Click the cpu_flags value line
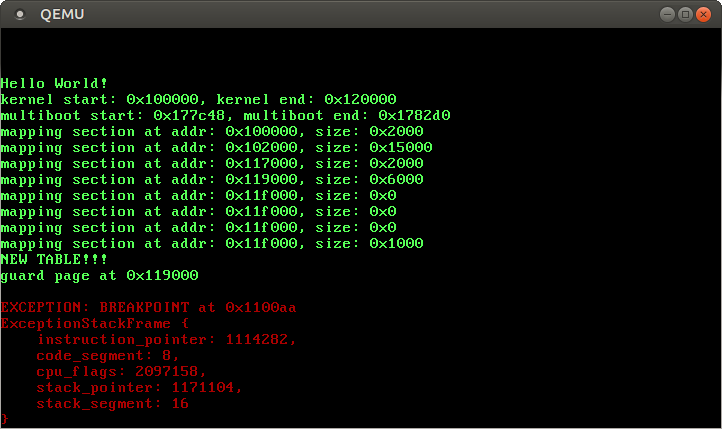Image resolution: width=722 pixels, height=429 pixels. (x=135, y=371)
